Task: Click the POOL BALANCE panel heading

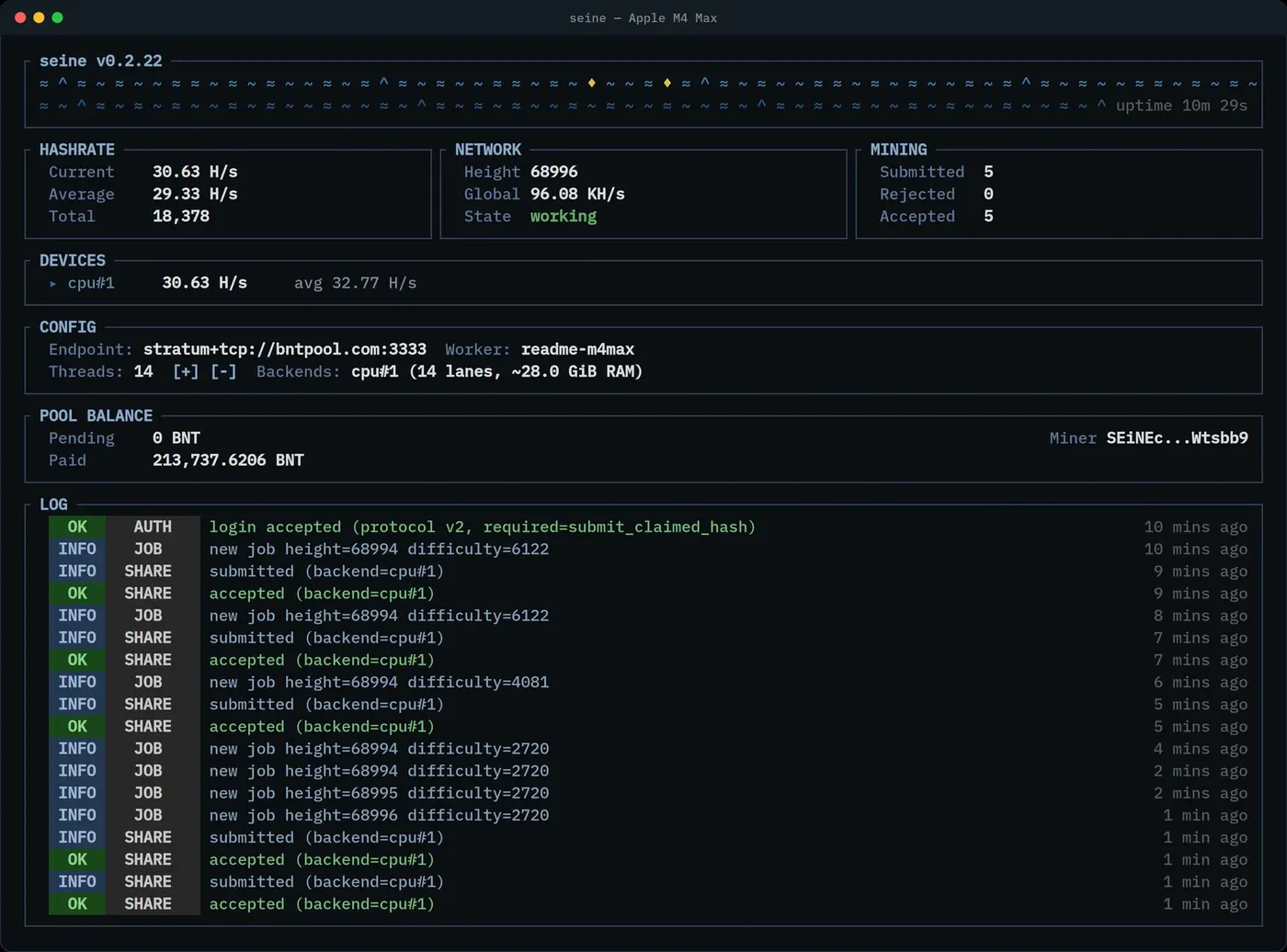Action: tap(96, 415)
